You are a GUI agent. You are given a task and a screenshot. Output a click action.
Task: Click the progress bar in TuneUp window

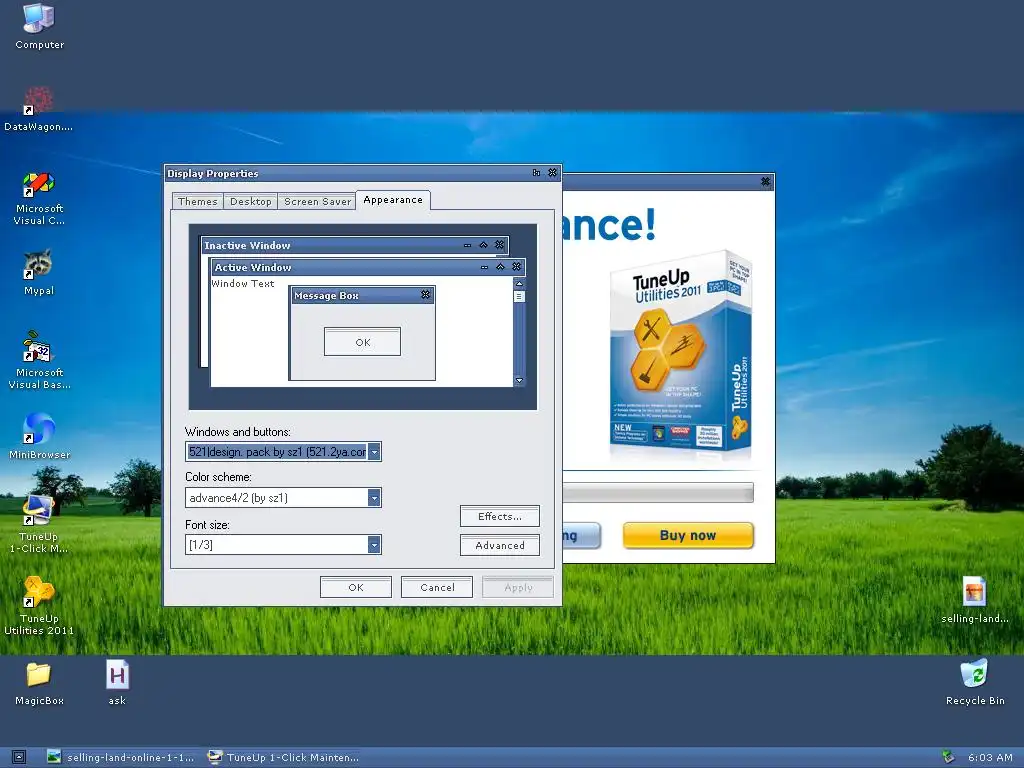click(x=658, y=492)
